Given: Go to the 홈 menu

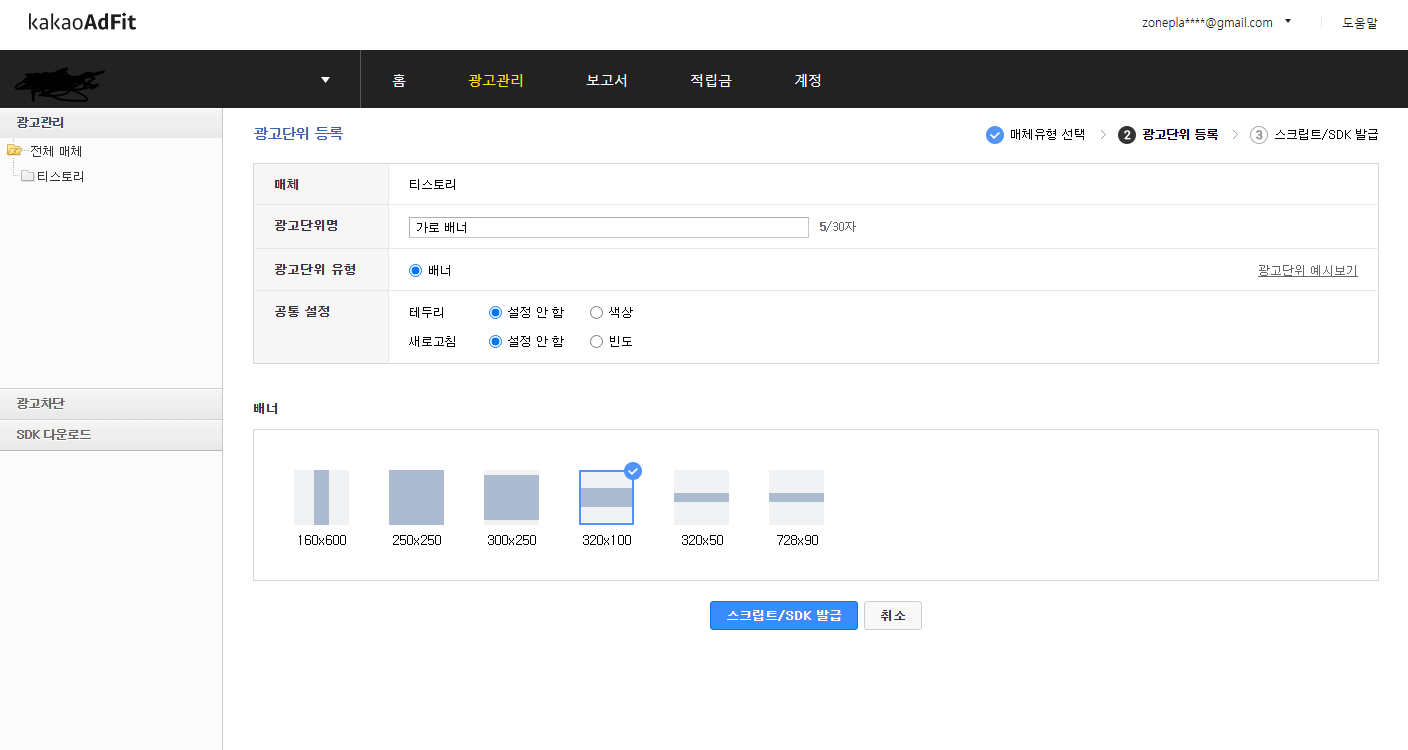Looking at the screenshot, I should coord(399,81).
